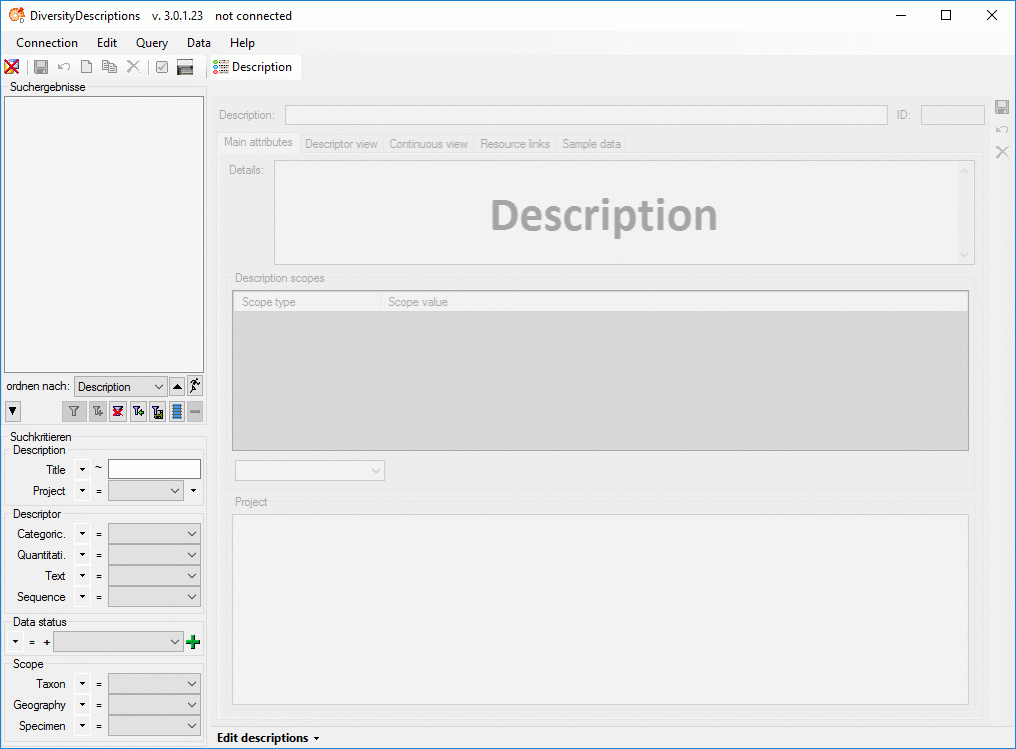The height and width of the screenshot is (749, 1016).
Task: Click the checkmark box icon in the toolbar
Action: (162, 67)
